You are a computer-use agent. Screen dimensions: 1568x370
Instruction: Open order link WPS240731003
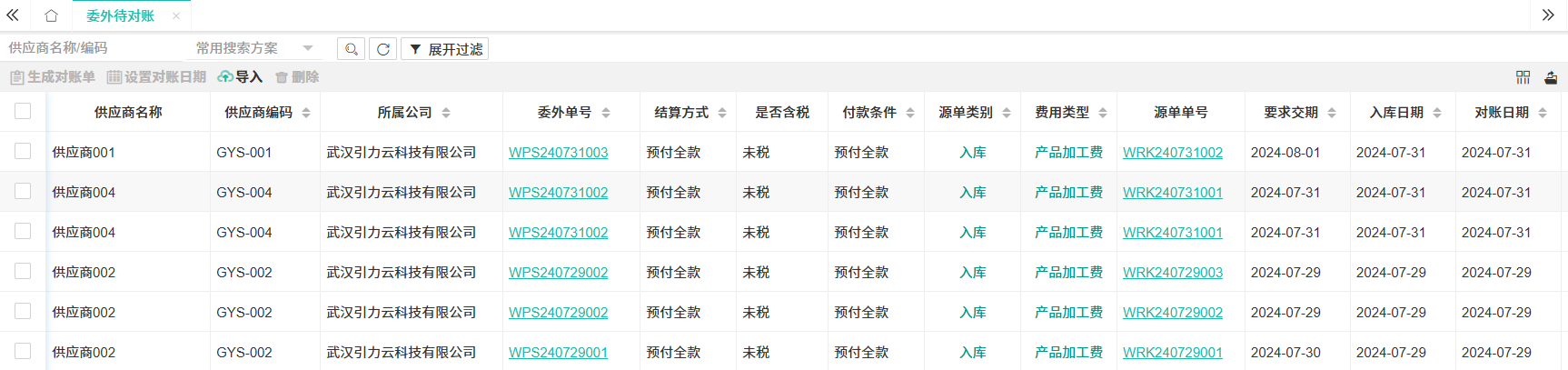click(558, 153)
